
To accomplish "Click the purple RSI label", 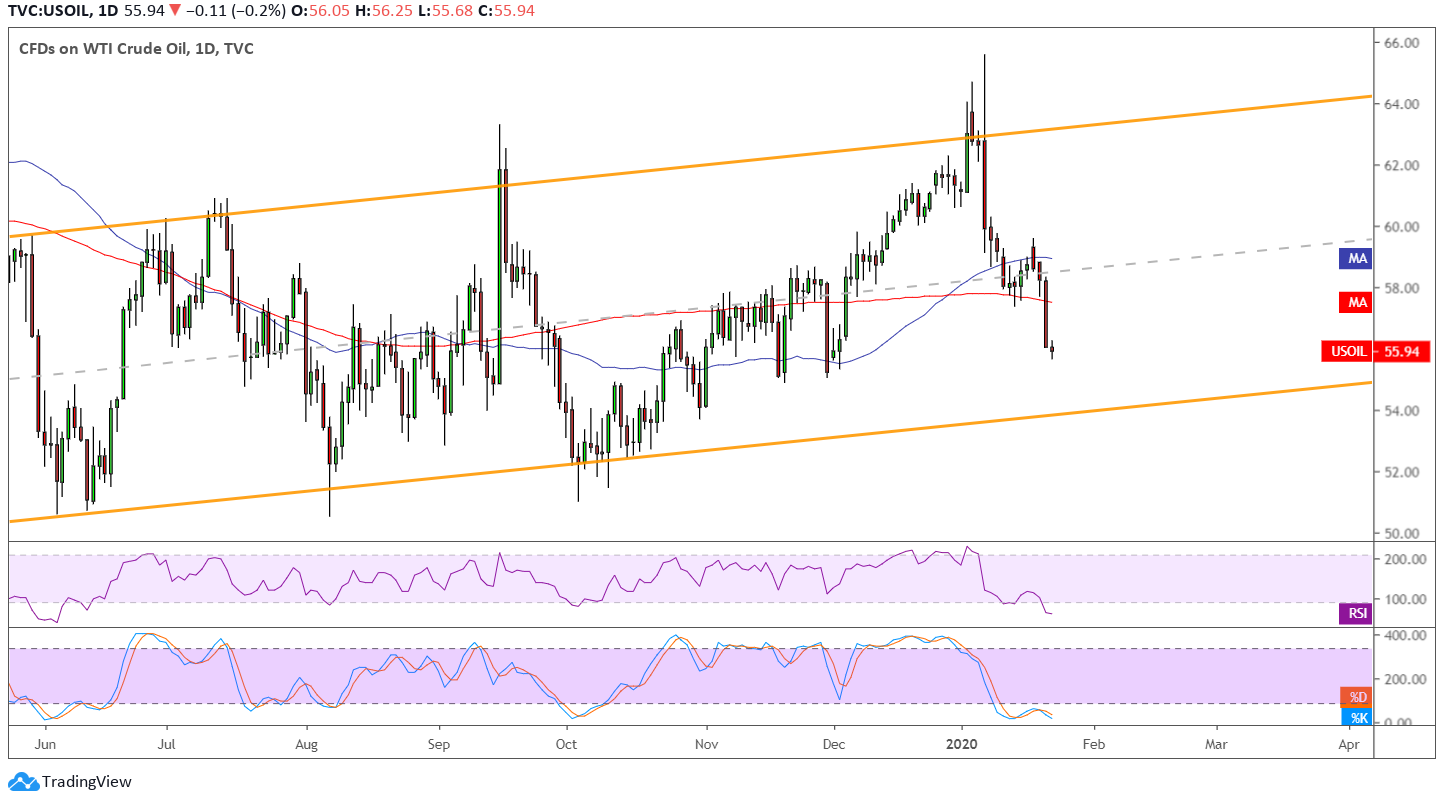I will (x=1357, y=614).
